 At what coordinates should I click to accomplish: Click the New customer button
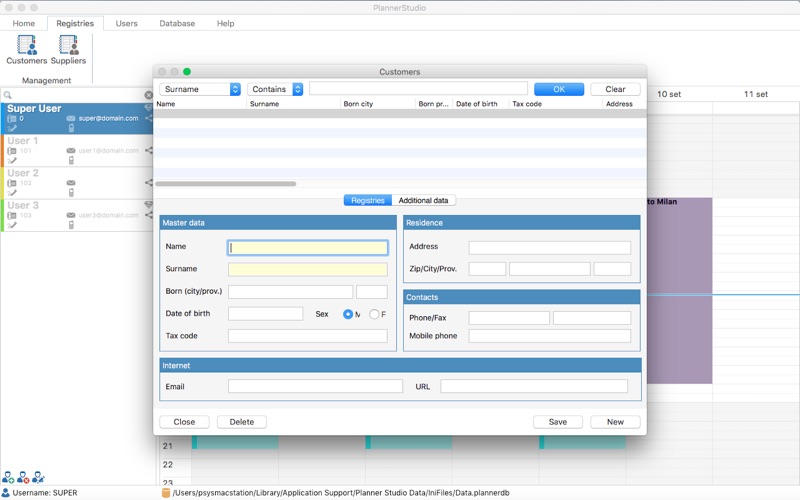(x=615, y=422)
